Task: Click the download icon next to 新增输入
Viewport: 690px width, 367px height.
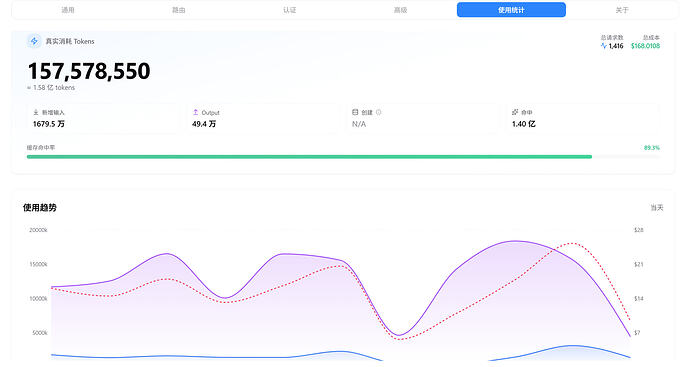Action: tap(36, 112)
